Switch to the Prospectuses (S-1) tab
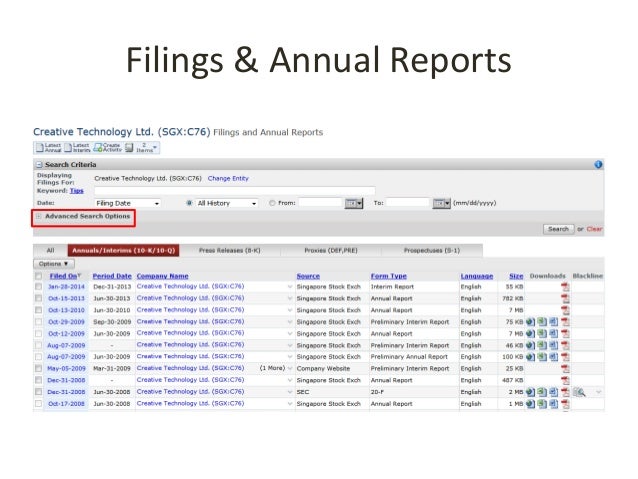This screenshot has width=638, height=479. 432,250
